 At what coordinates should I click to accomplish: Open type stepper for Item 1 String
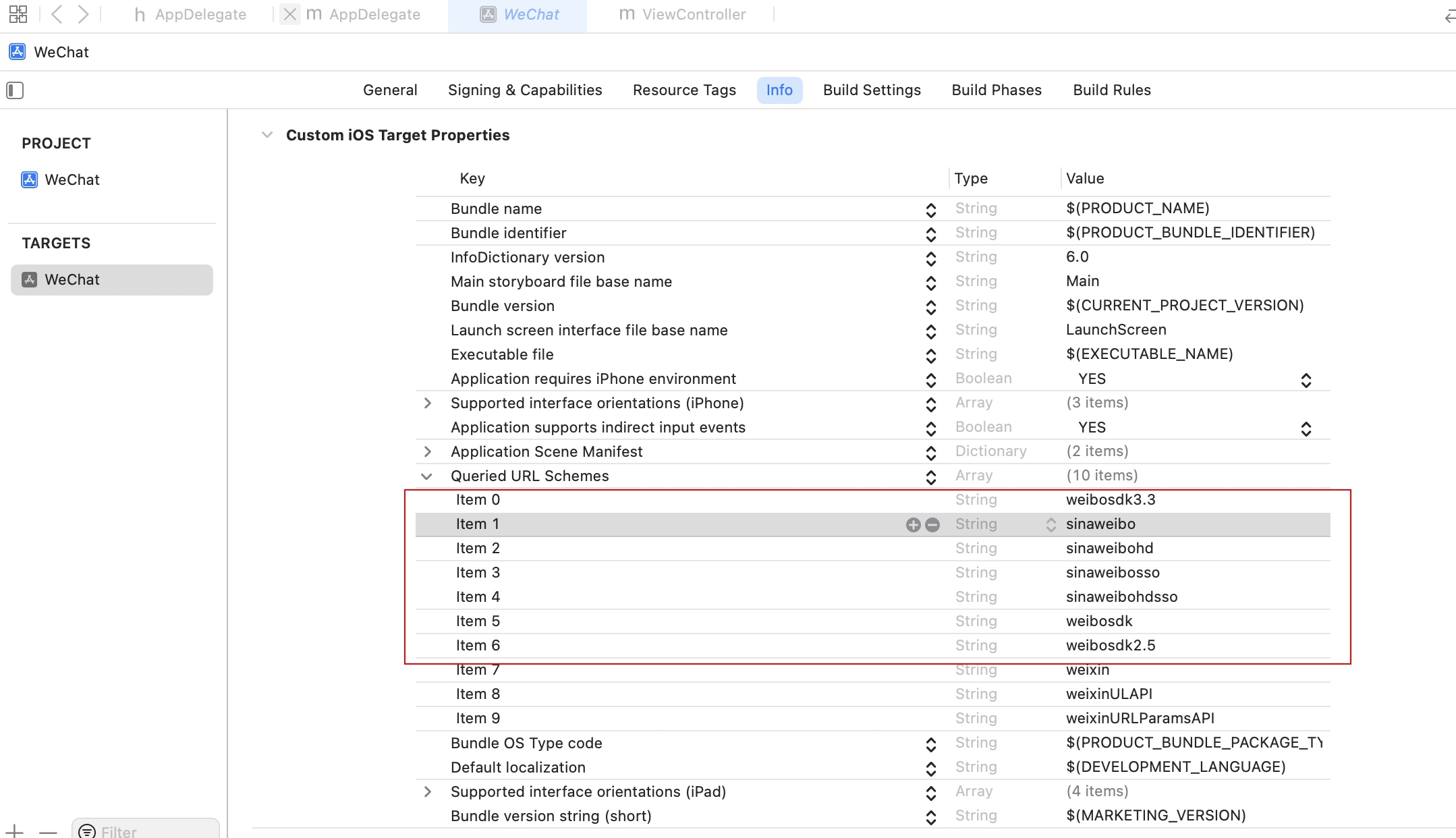point(1051,525)
